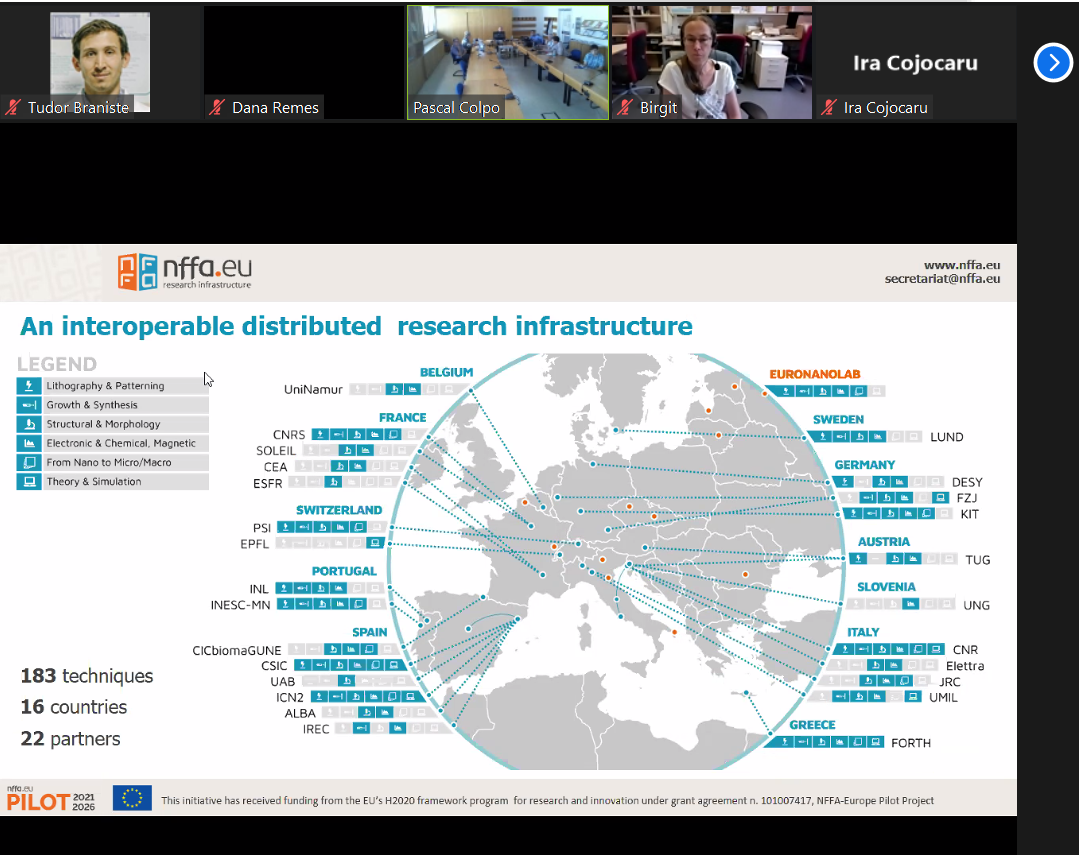Click the UAB Structural & Morphology icon

pyautogui.click(x=347, y=681)
